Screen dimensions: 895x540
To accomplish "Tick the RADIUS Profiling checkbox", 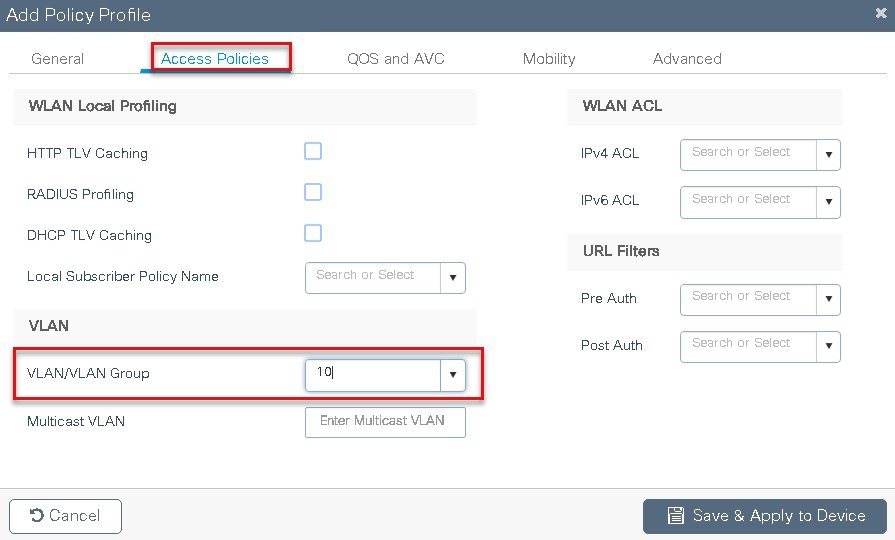I will click(x=313, y=192).
